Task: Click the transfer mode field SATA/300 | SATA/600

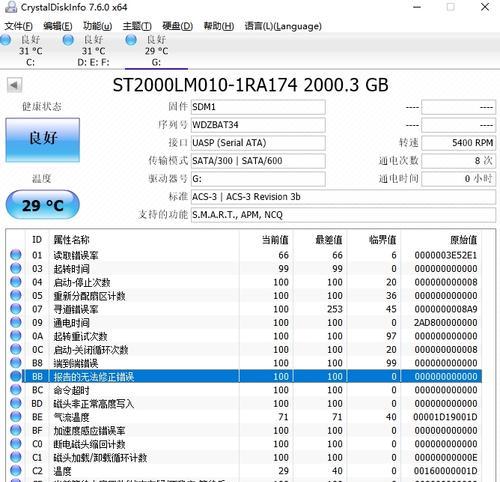Action: click(x=258, y=161)
